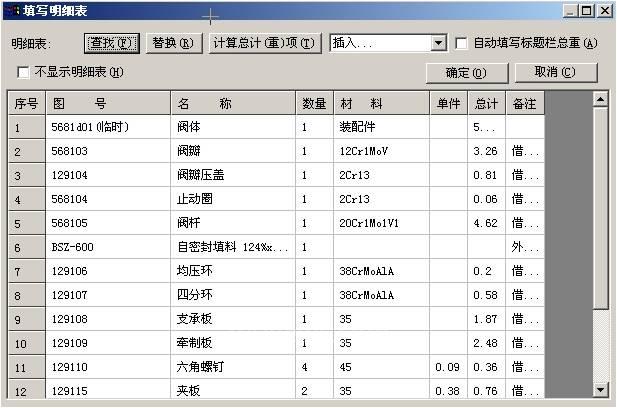This screenshot has width=617, height=408.
Task: Close the 填写明细表 dialog window
Action: coord(605,11)
